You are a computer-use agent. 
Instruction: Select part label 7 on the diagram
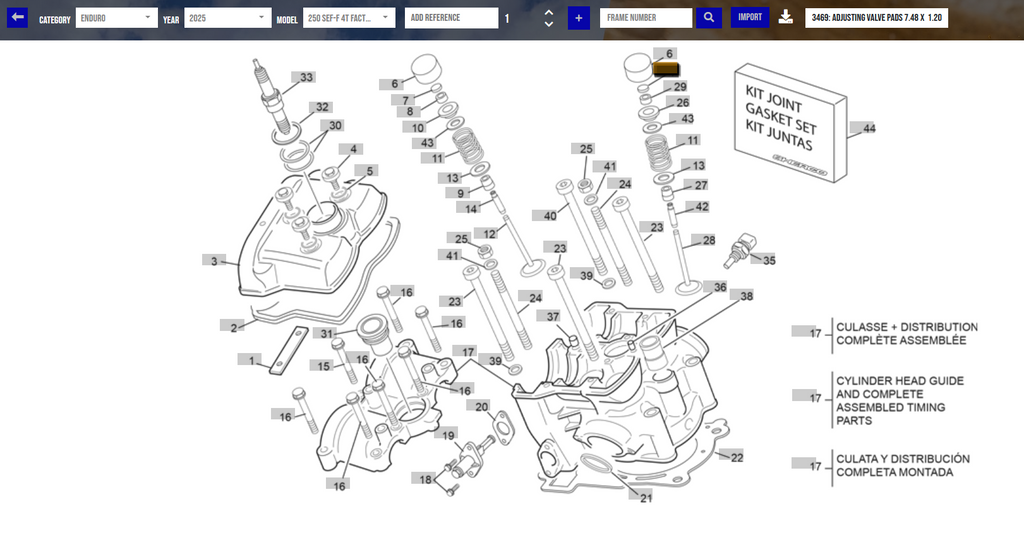(404, 100)
